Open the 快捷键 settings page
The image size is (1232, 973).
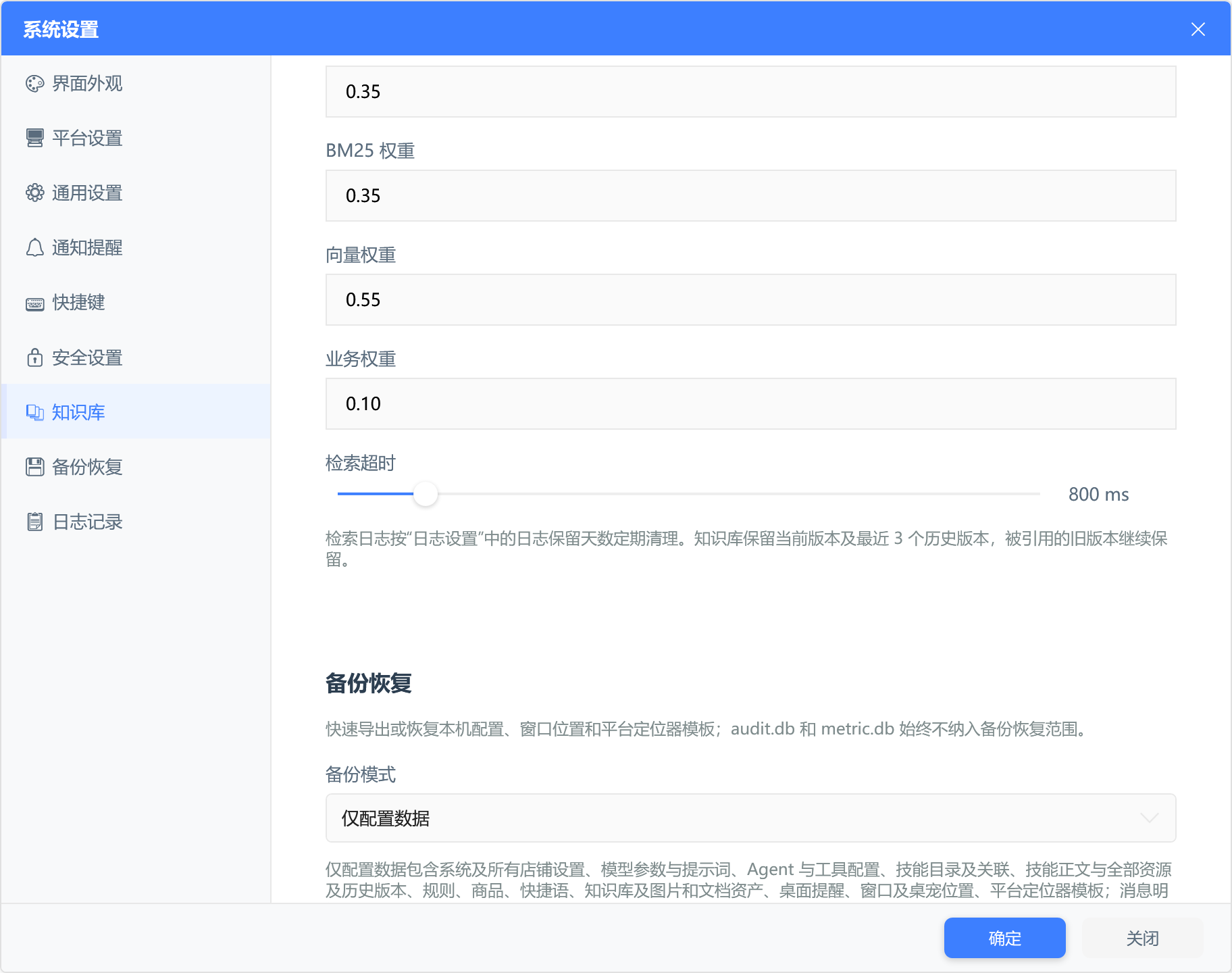tap(136, 302)
